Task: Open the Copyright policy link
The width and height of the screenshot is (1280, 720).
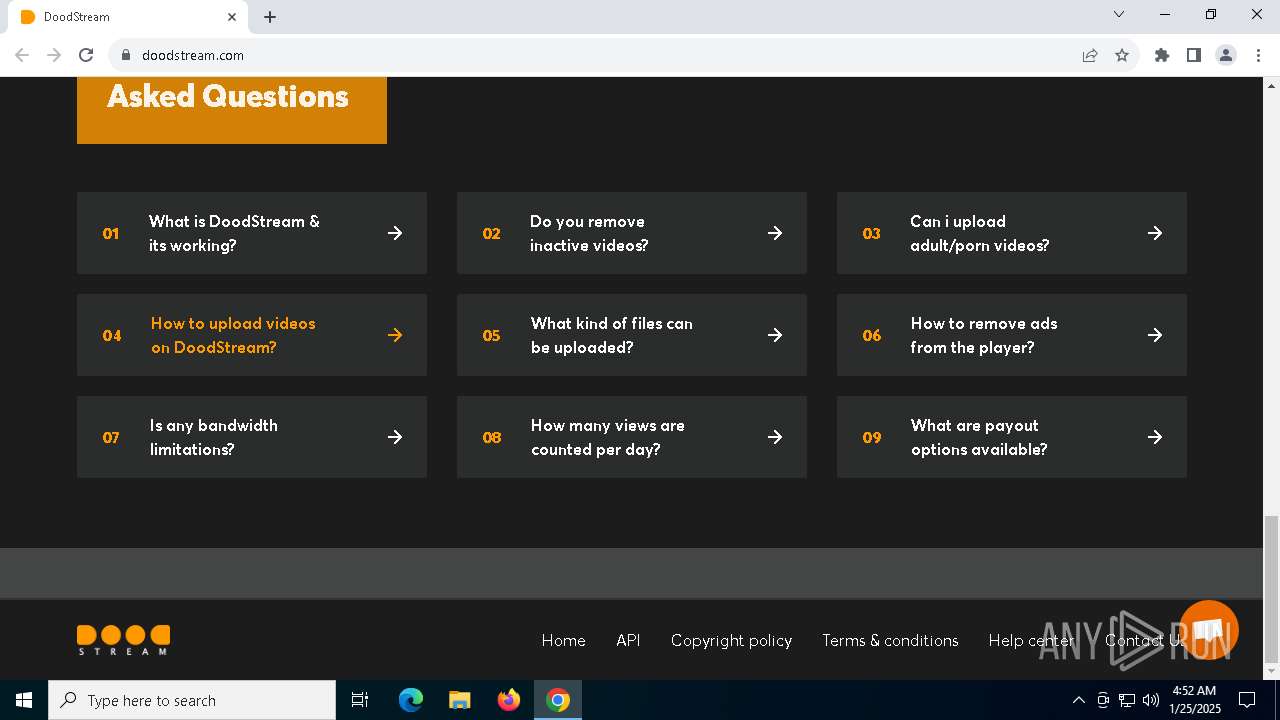Action: pyautogui.click(x=731, y=640)
